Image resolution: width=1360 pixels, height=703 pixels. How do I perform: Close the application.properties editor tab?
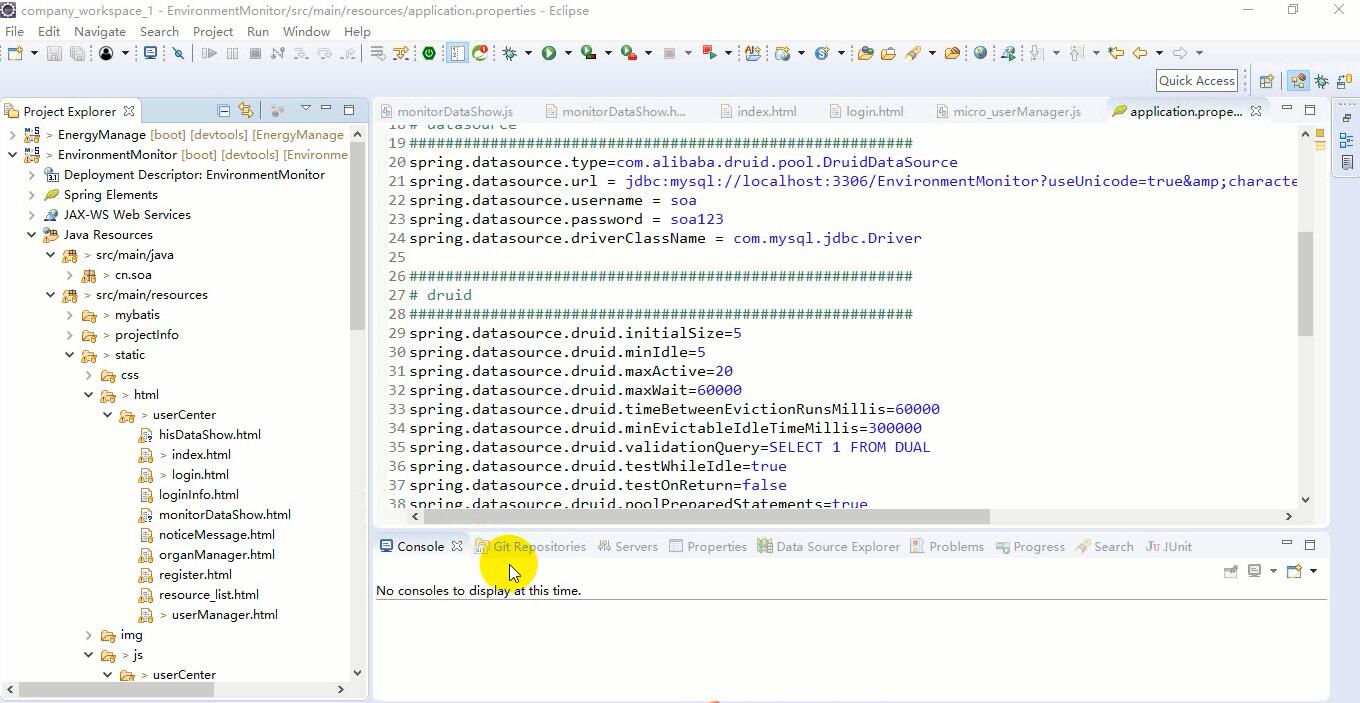[1256, 111]
